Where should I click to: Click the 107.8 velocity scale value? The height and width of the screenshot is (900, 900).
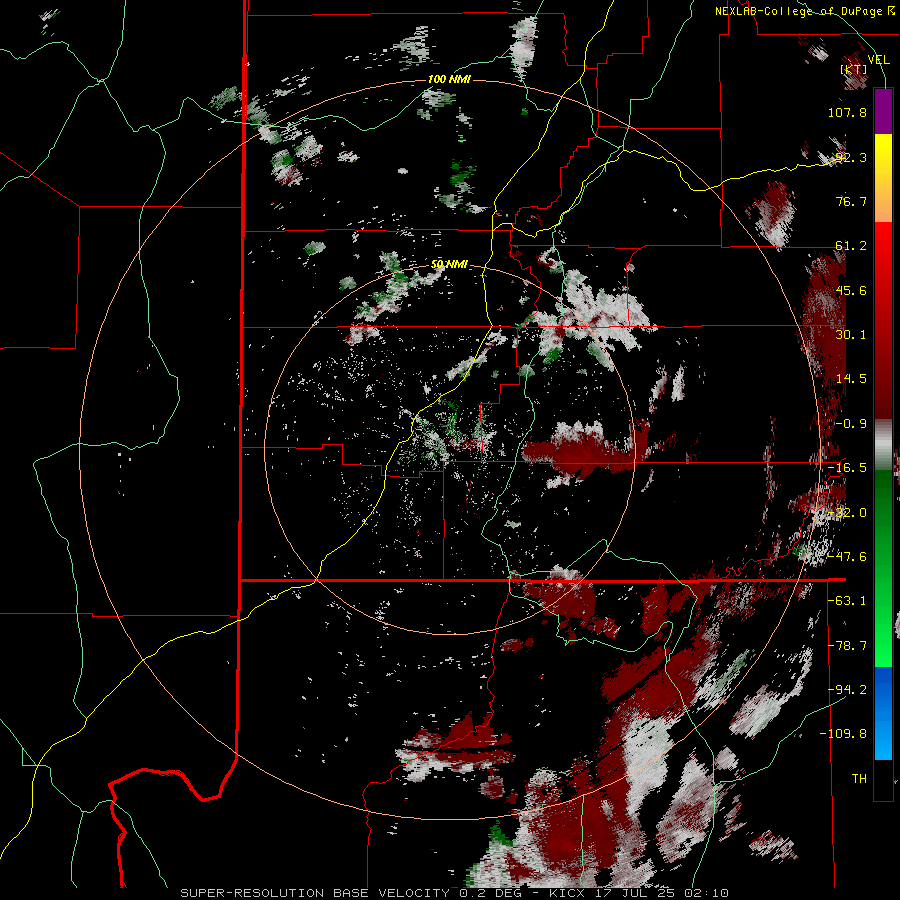click(x=847, y=112)
